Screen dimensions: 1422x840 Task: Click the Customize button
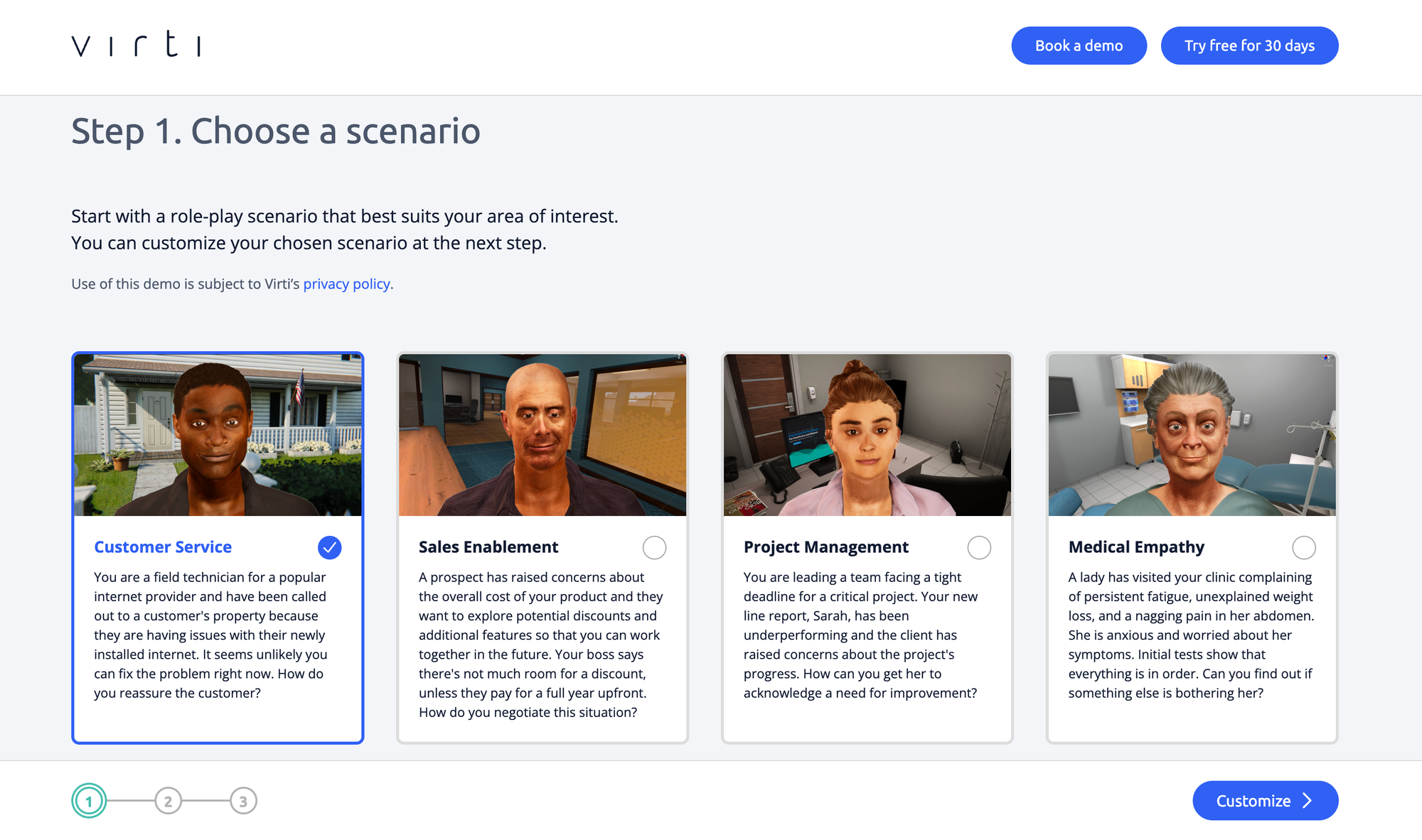click(1255, 801)
